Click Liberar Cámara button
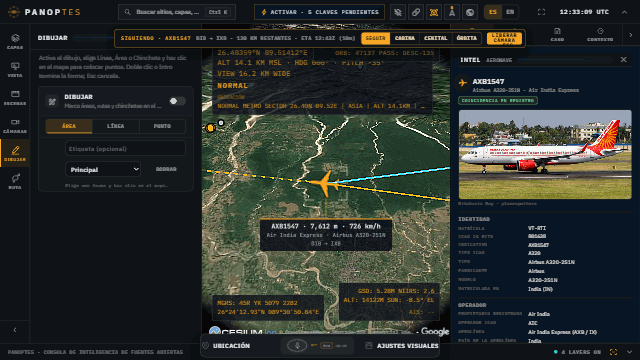Image resolution: width=640 pixels, height=360 pixels. (x=504, y=38)
